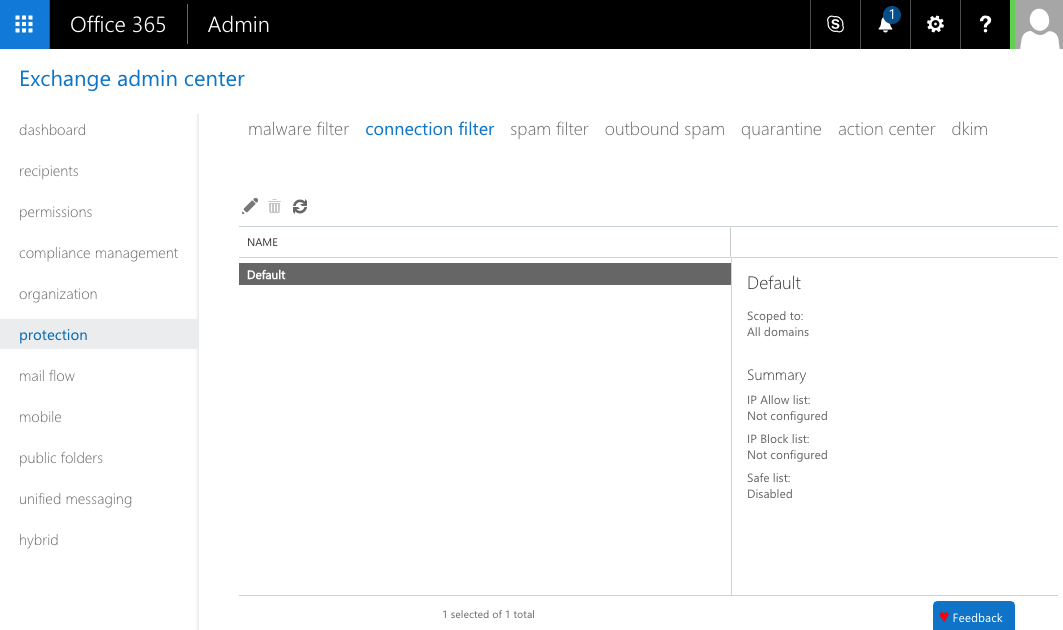Refresh the connection filter list
This screenshot has height=630, width=1063.
click(x=300, y=206)
